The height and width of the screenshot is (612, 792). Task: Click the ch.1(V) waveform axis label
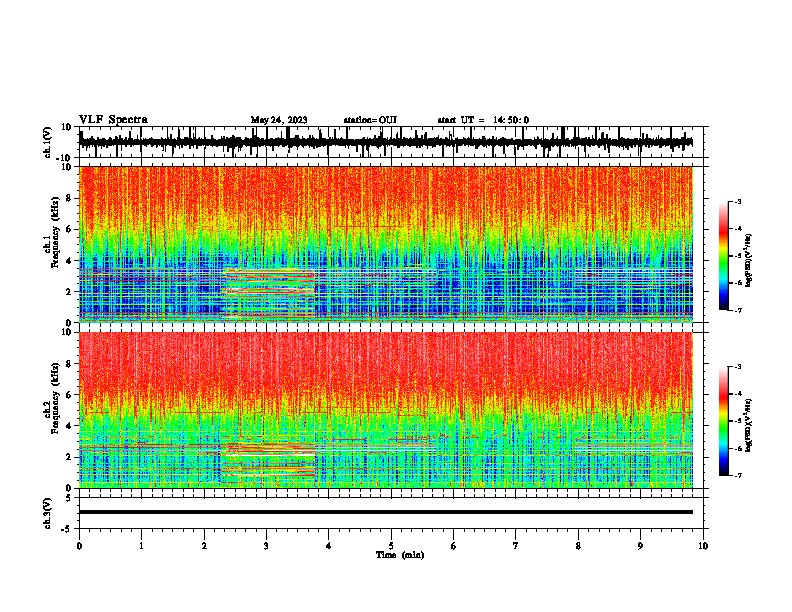point(48,142)
